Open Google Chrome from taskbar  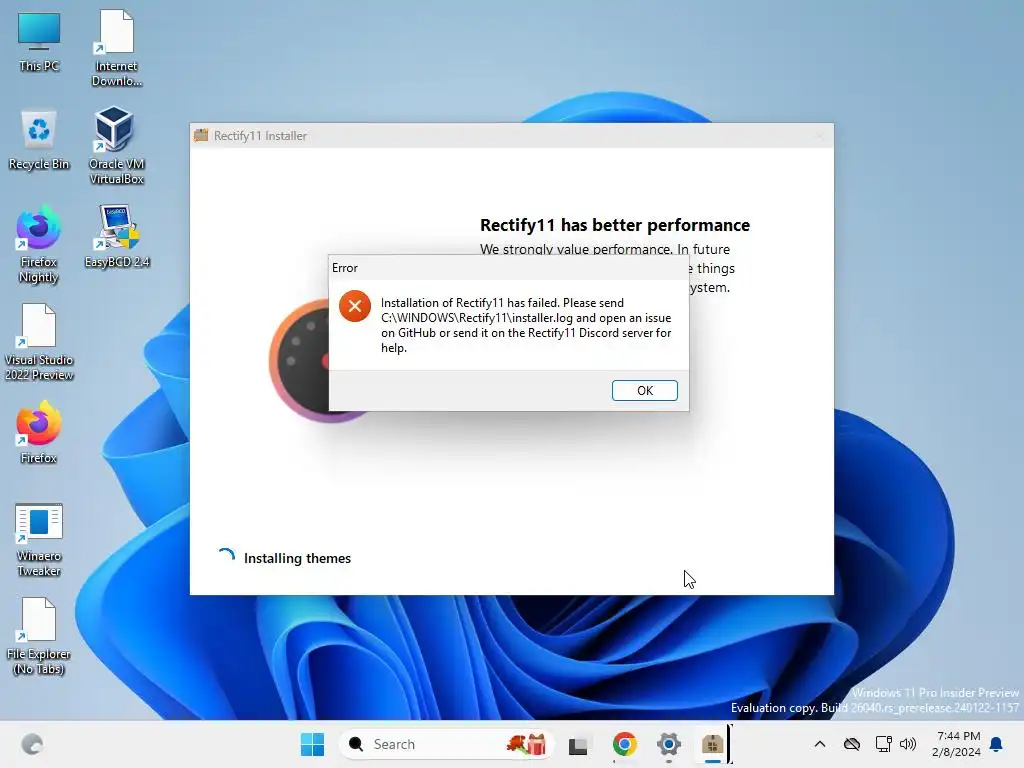tap(624, 744)
